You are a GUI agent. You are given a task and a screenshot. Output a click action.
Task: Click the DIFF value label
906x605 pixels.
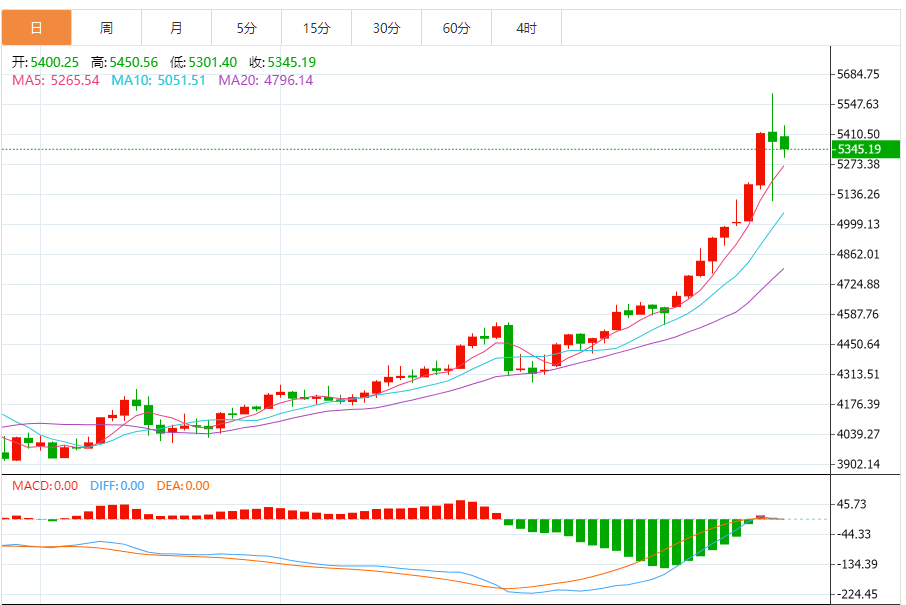pos(118,486)
